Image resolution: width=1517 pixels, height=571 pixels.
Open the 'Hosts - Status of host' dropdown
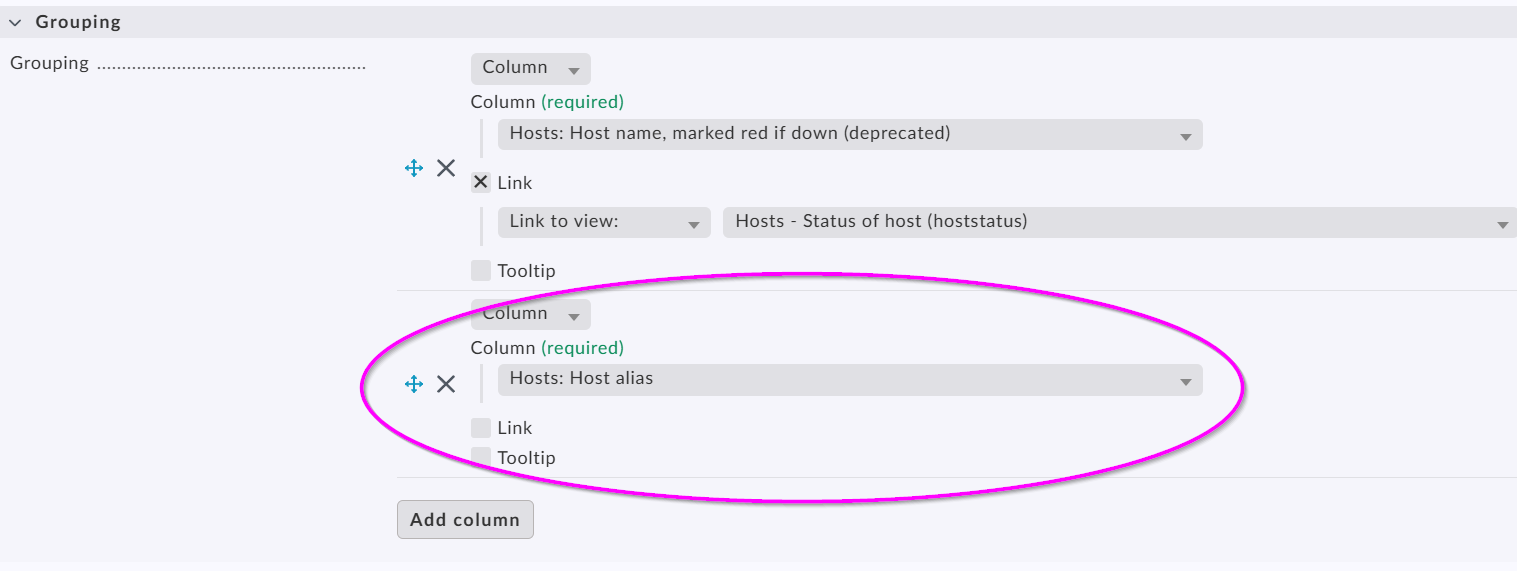[1118, 222]
